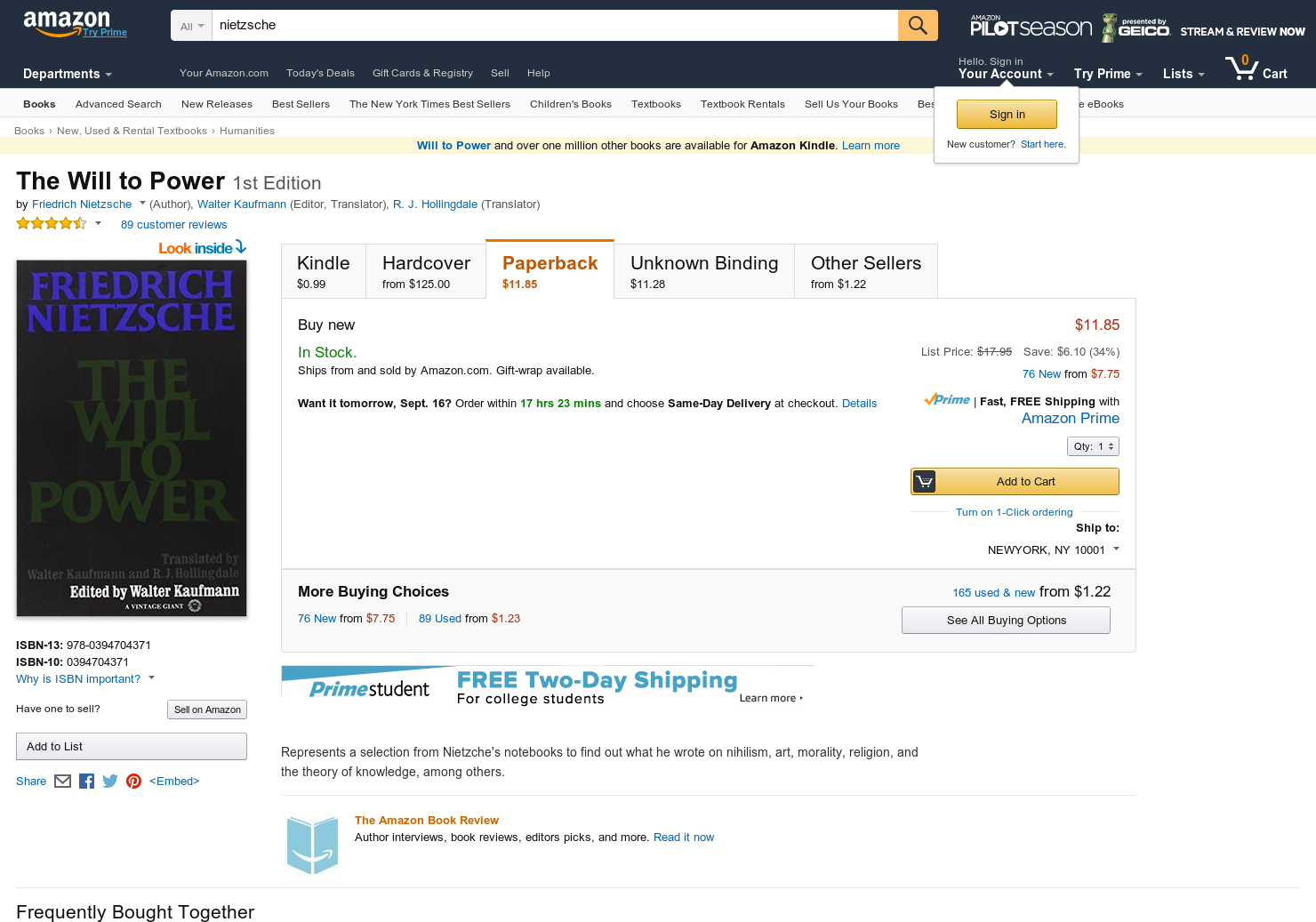Click the Amazon logo

[67, 23]
